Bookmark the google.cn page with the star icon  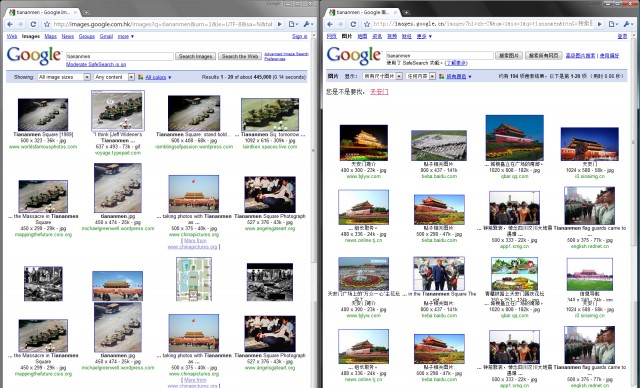click(x=367, y=24)
